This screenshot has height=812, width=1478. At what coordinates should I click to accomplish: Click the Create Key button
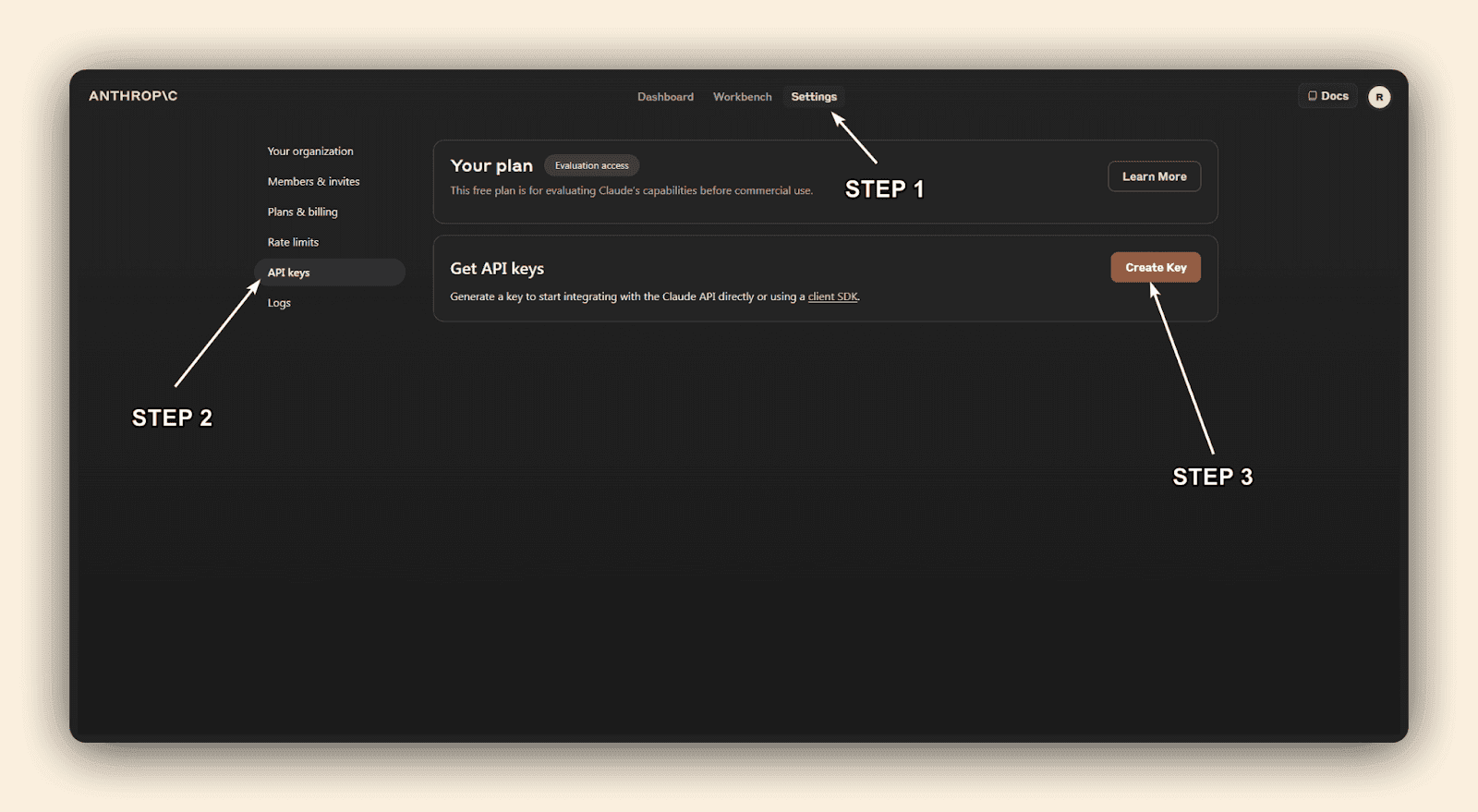click(1155, 268)
